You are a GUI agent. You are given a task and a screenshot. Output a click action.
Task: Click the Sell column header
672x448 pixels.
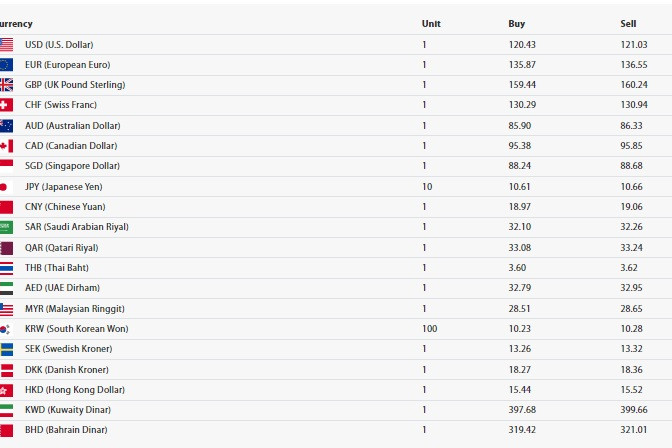628,24
